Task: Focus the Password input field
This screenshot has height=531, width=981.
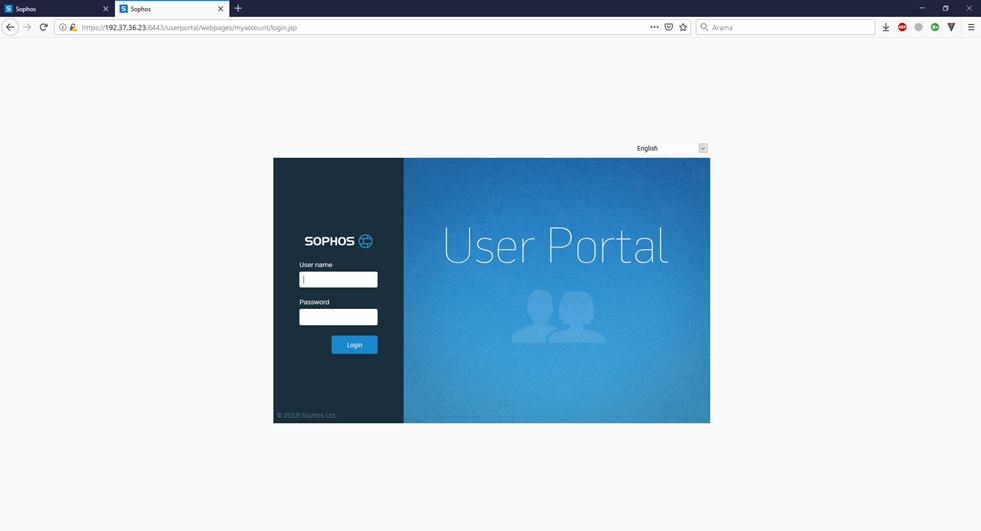Action: [x=338, y=317]
